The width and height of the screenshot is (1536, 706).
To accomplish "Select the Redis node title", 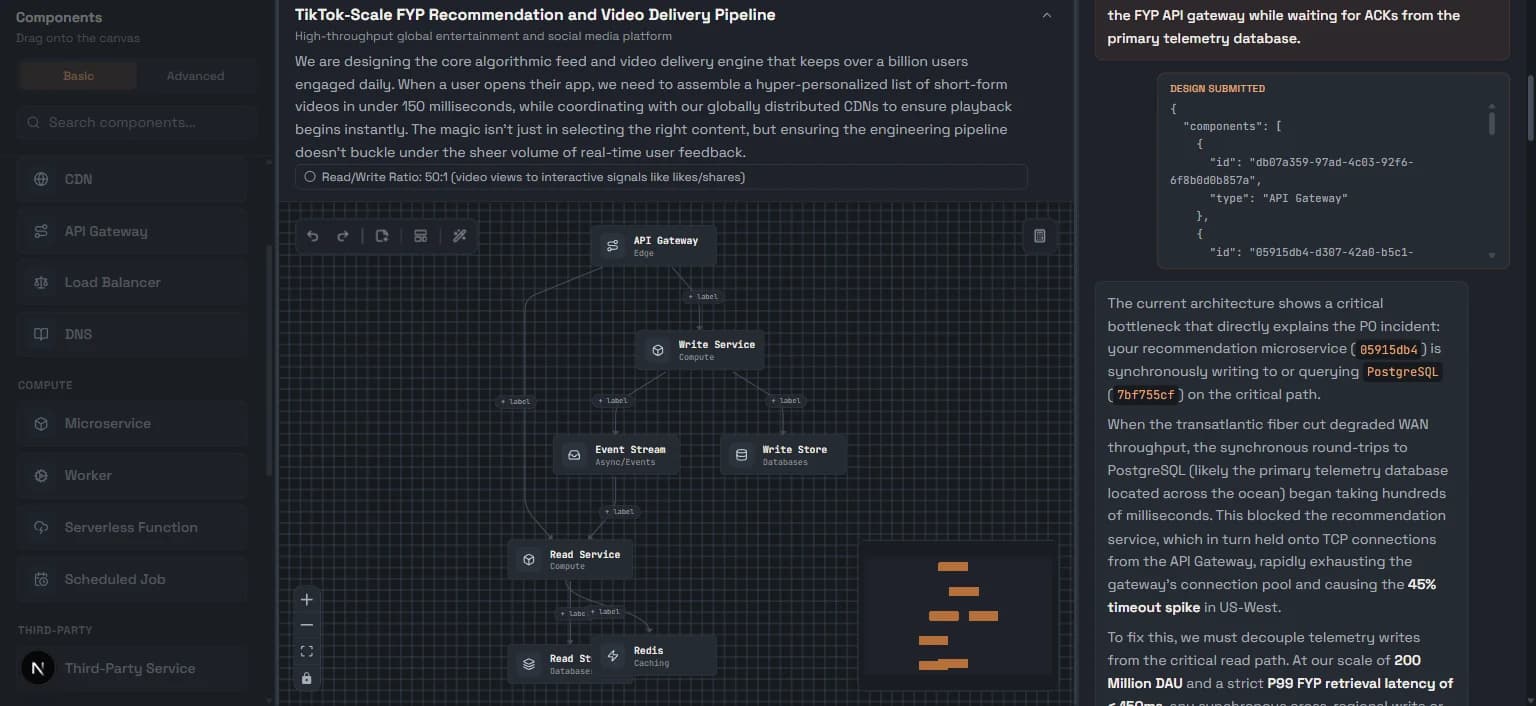I will tap(648, 650).
